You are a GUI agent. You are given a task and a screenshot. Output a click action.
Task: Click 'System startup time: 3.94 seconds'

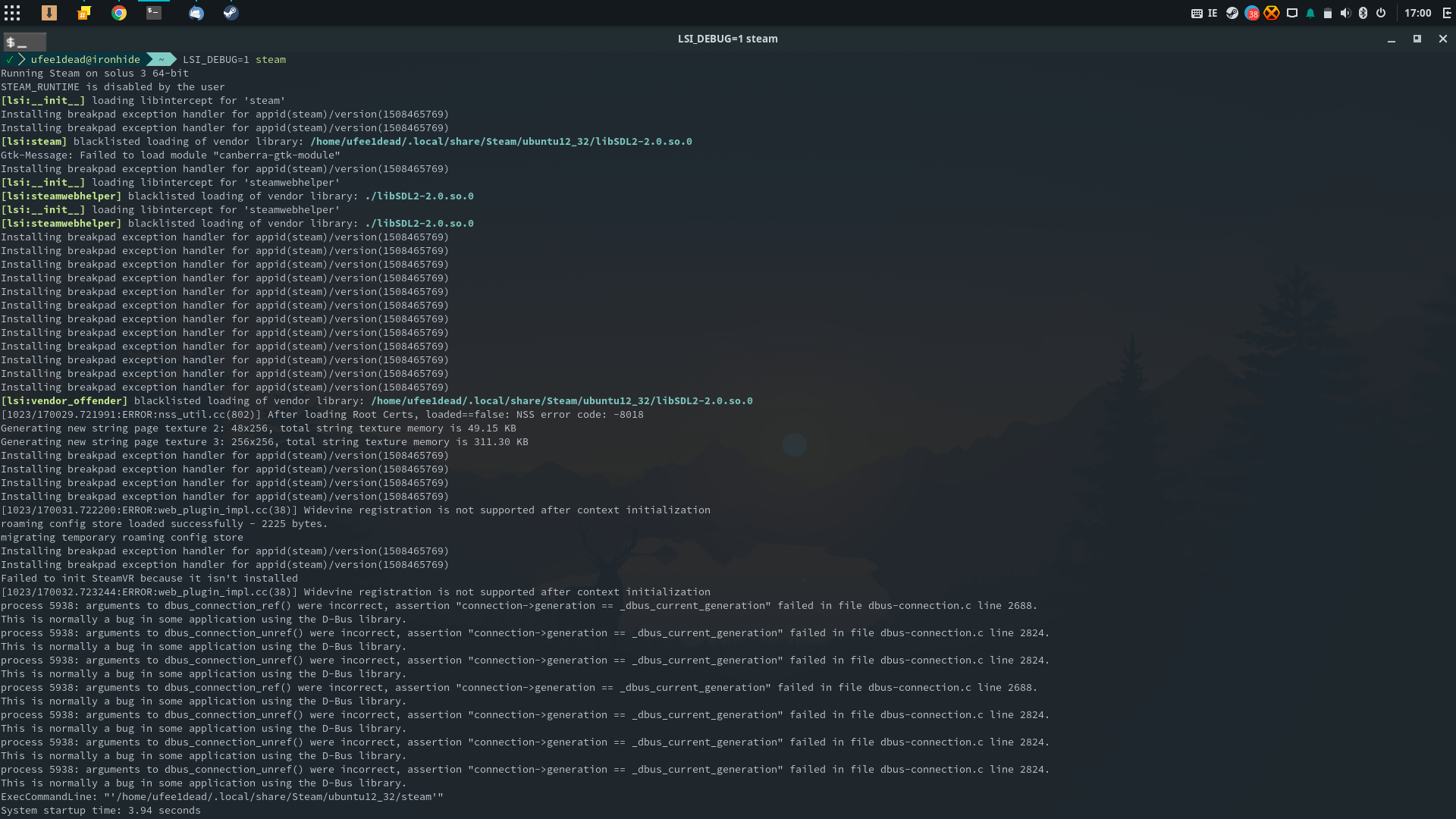tap(101, 810)
